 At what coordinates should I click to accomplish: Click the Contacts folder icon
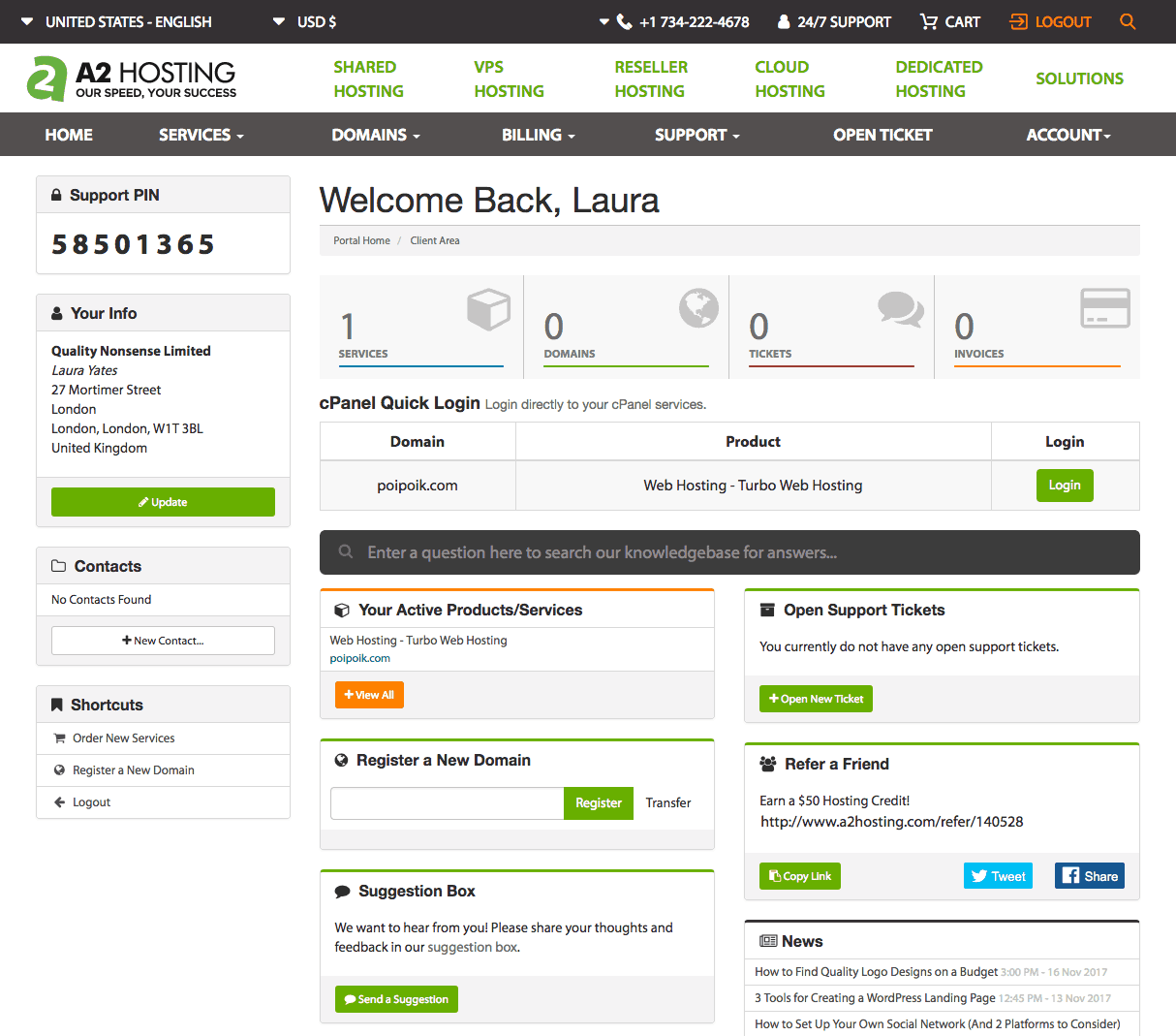coord(58,566)
